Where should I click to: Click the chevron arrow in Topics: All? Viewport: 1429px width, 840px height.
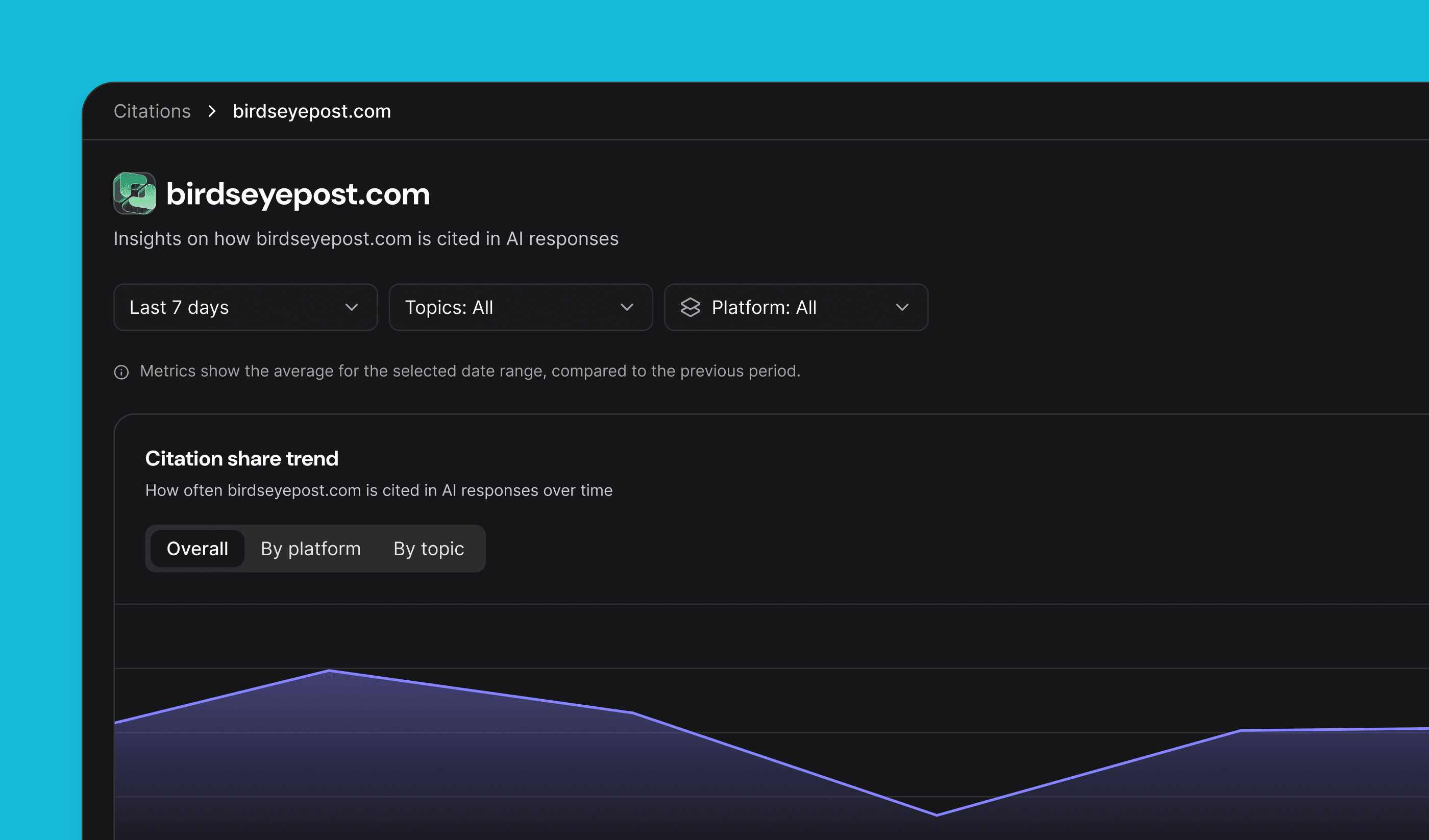627,307
